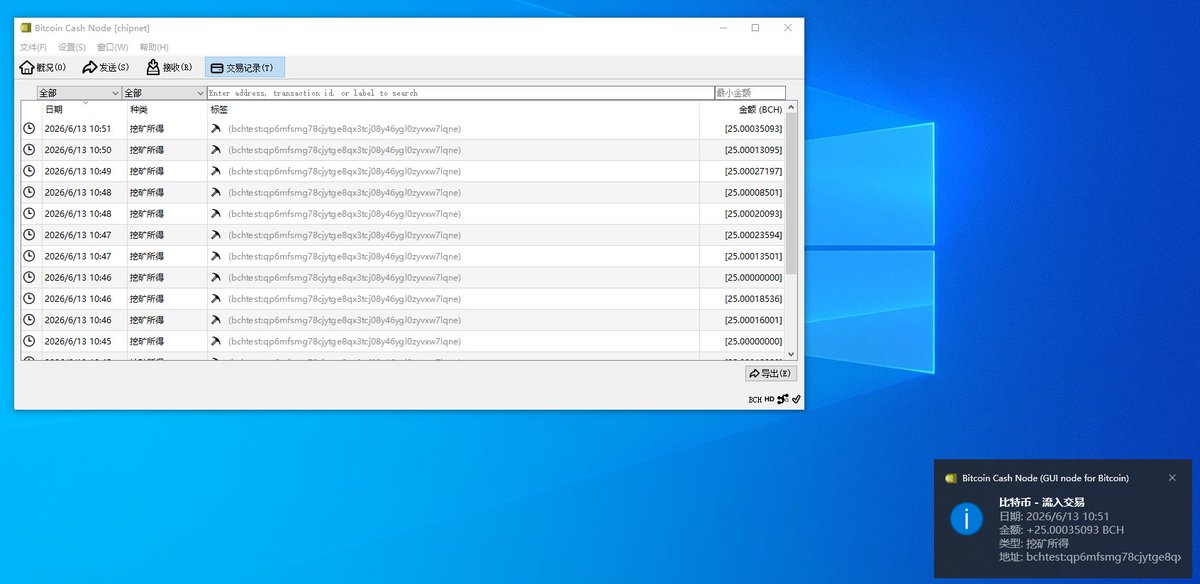The image size is (1200, 584).
Task: Select the amount [25.00027197]
Action: point(753,171)
